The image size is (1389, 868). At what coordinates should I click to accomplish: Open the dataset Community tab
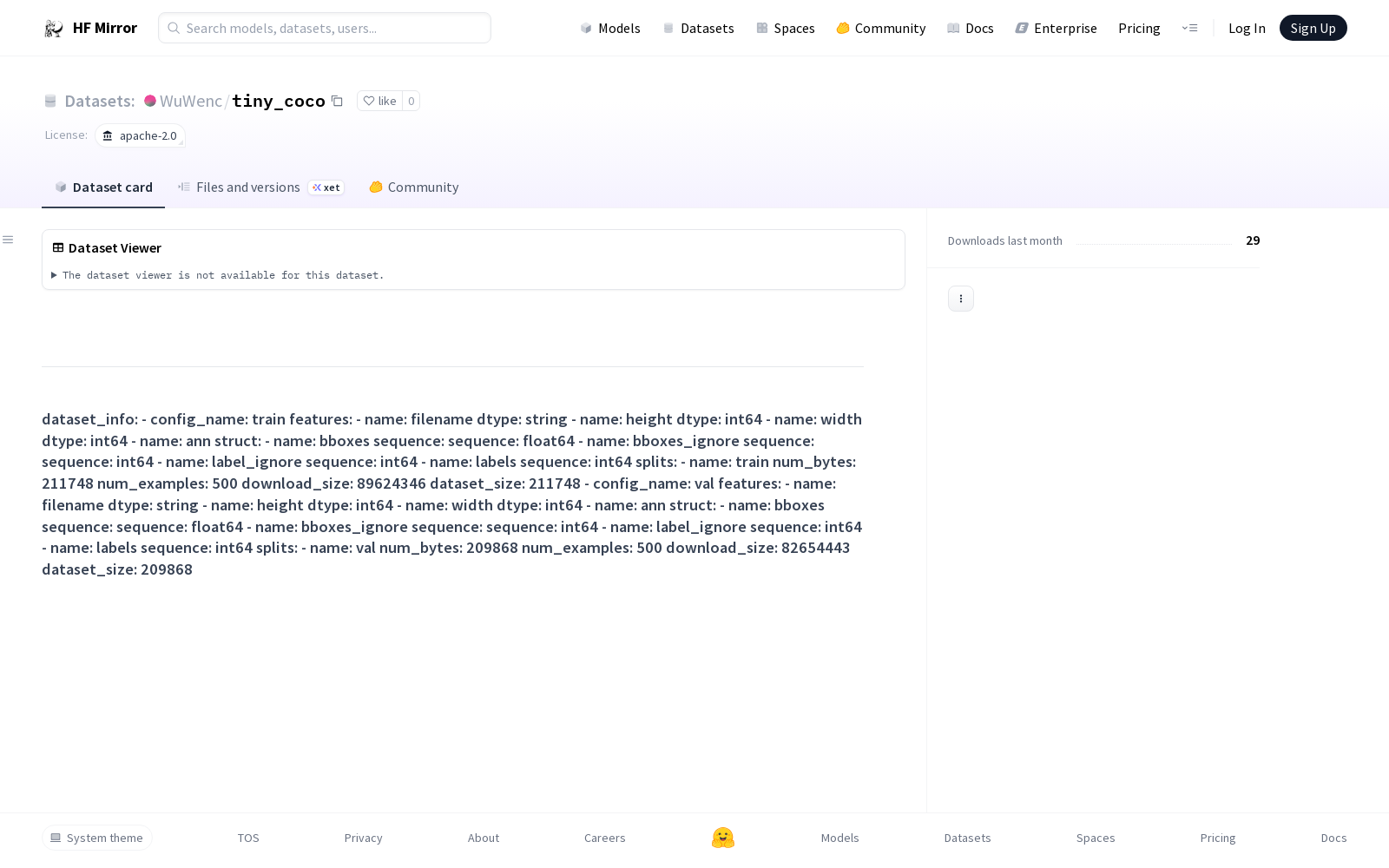414,187
